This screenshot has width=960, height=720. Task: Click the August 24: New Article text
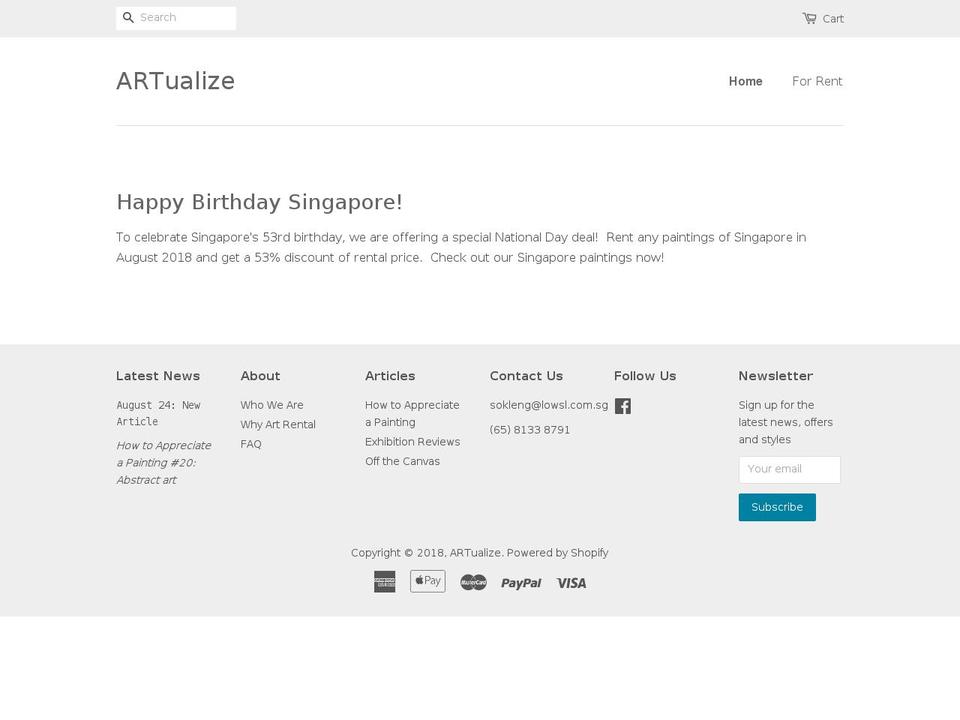[158, 414]
